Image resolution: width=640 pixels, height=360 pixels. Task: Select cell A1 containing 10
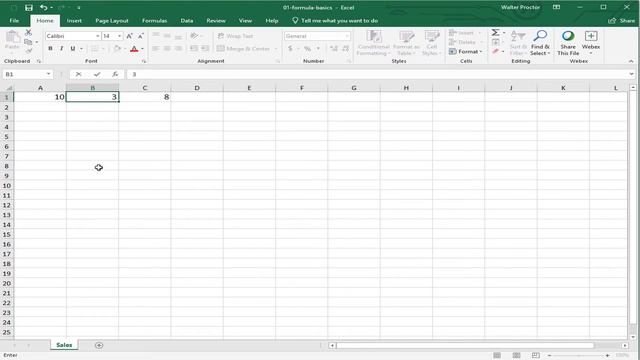pos(40,97)
